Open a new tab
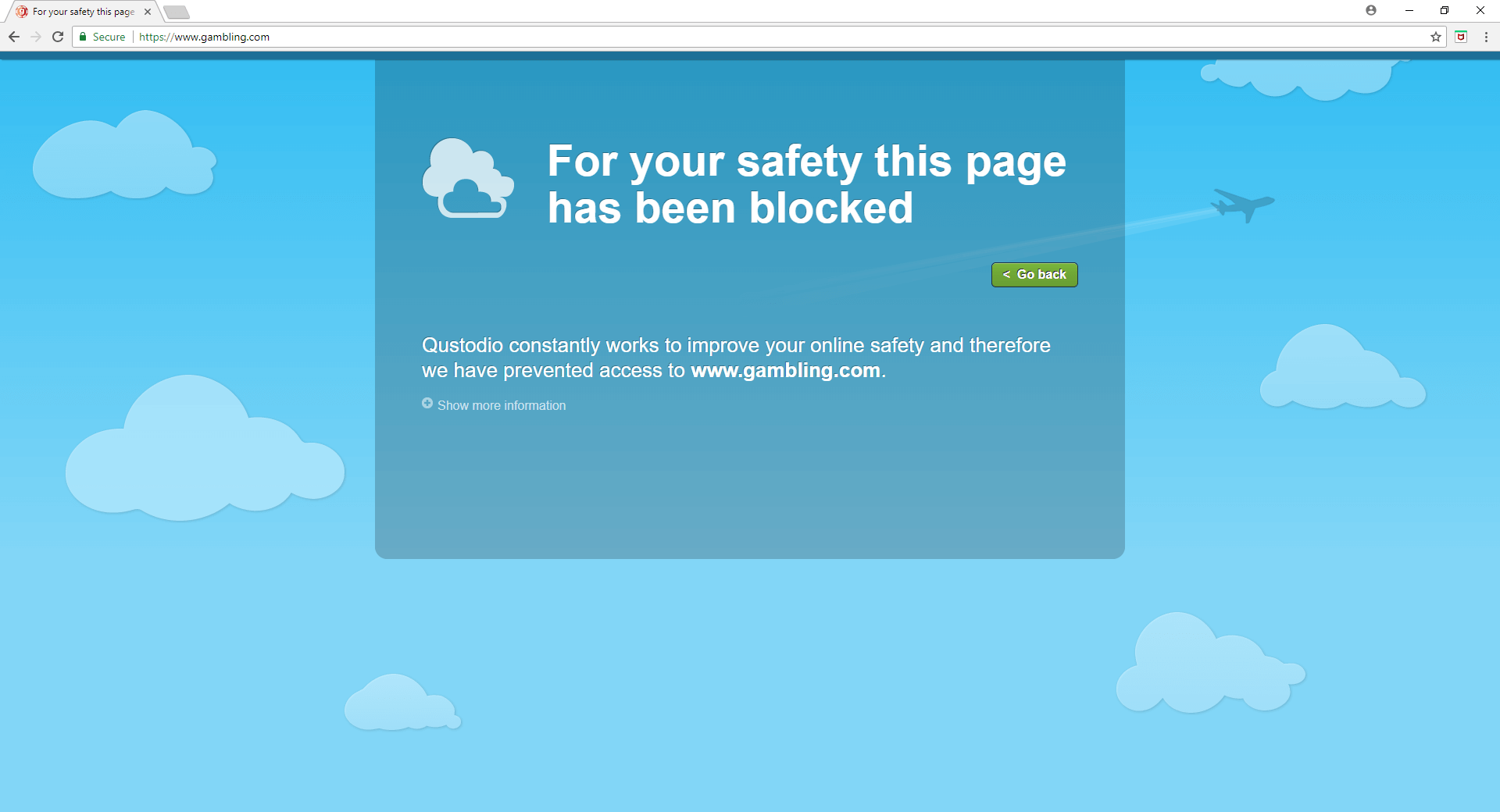 coord(177,12)
